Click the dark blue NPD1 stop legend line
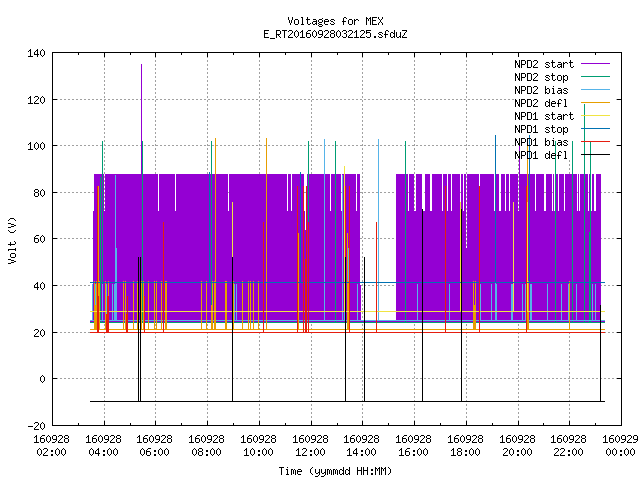 pos(596,129)
